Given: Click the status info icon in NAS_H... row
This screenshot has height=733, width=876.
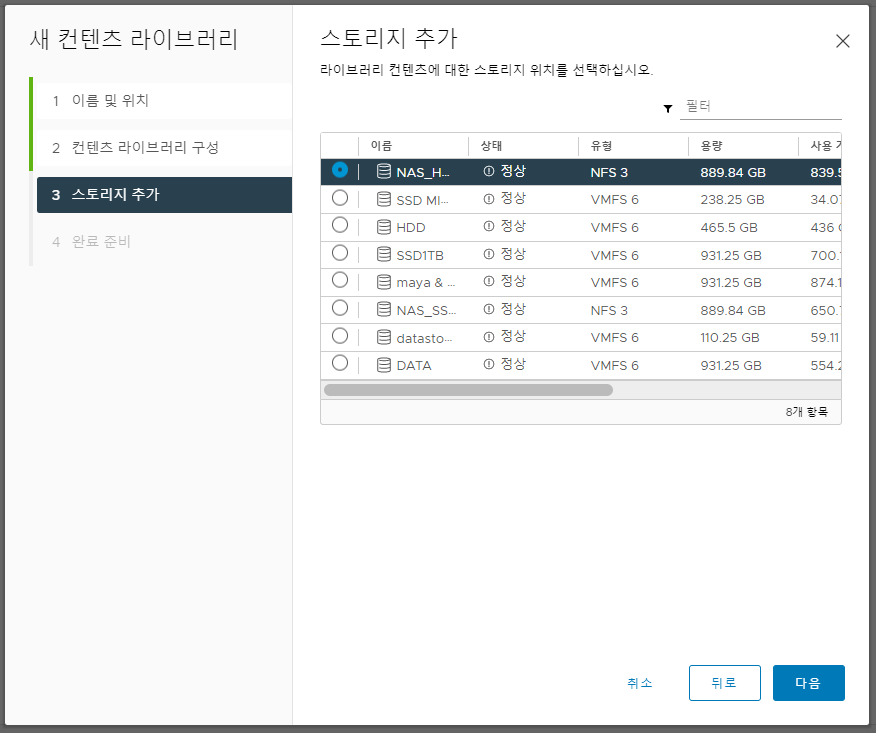Looking at the screenshot, I should click(x=489, y=171).
